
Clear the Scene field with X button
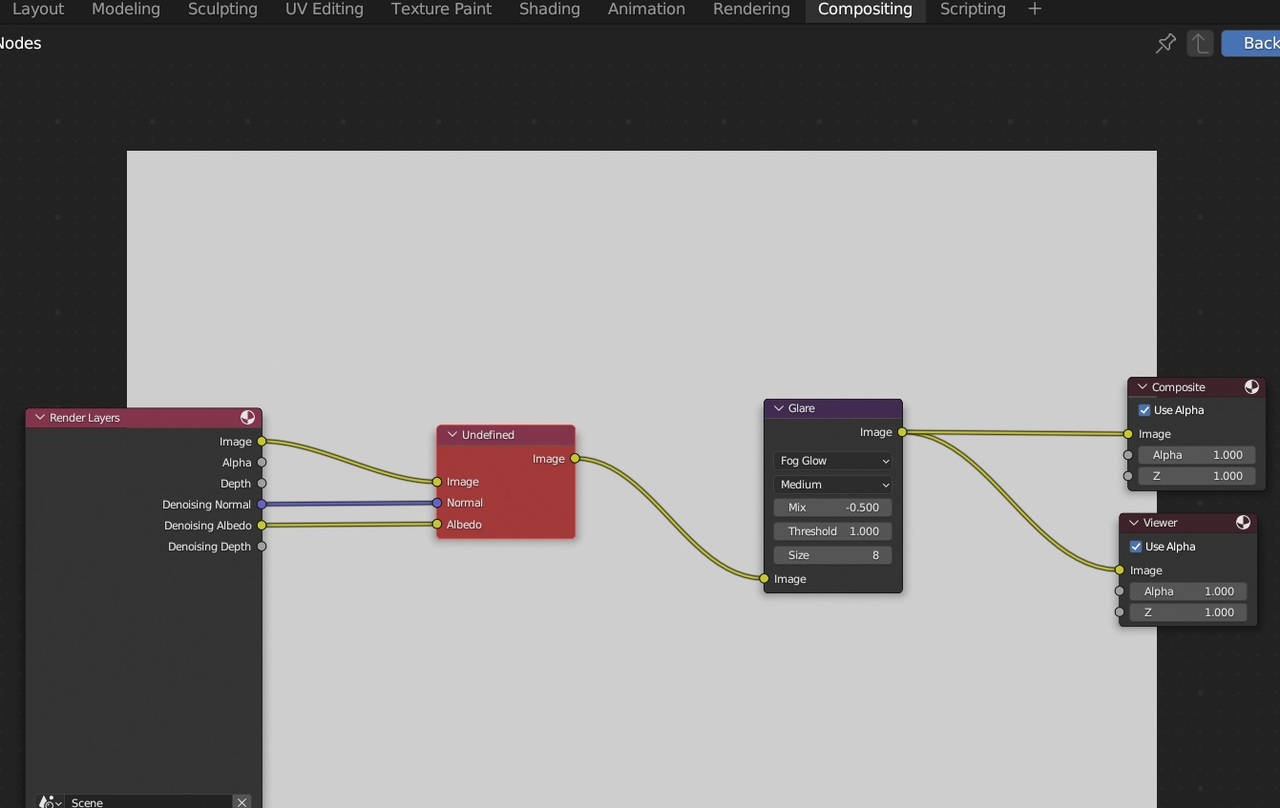[x=242, y=802]
